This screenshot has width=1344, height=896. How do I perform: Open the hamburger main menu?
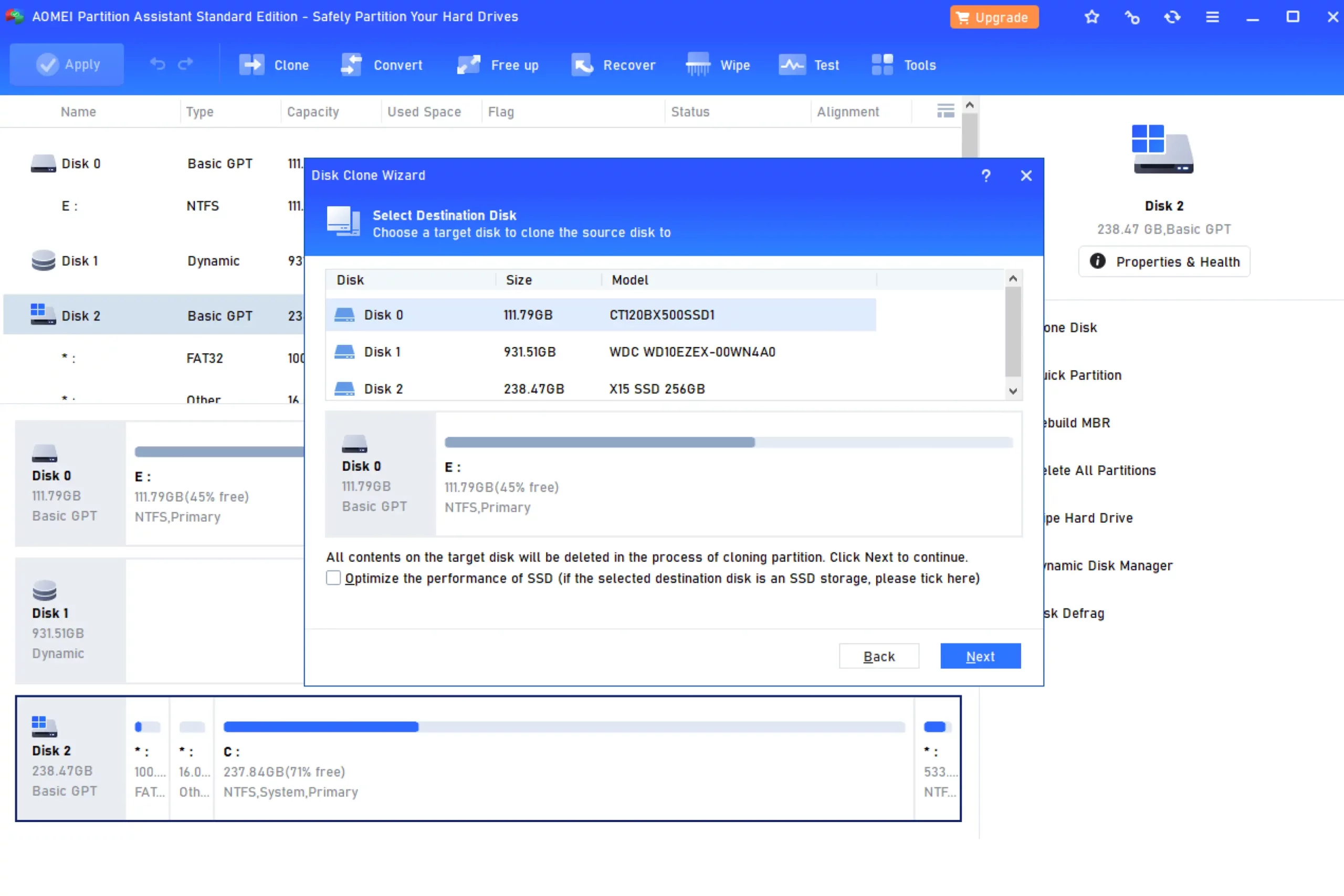(x=1212, y=17)
